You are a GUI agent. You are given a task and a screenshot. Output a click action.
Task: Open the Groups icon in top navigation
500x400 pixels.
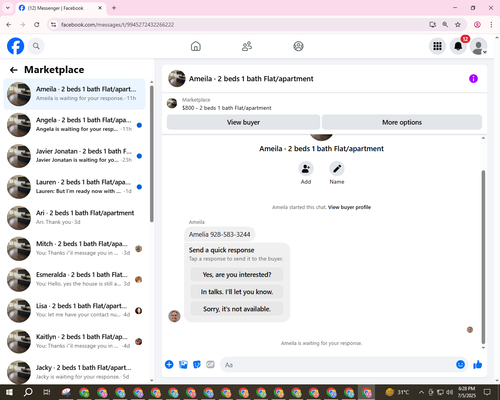point(298,46)
